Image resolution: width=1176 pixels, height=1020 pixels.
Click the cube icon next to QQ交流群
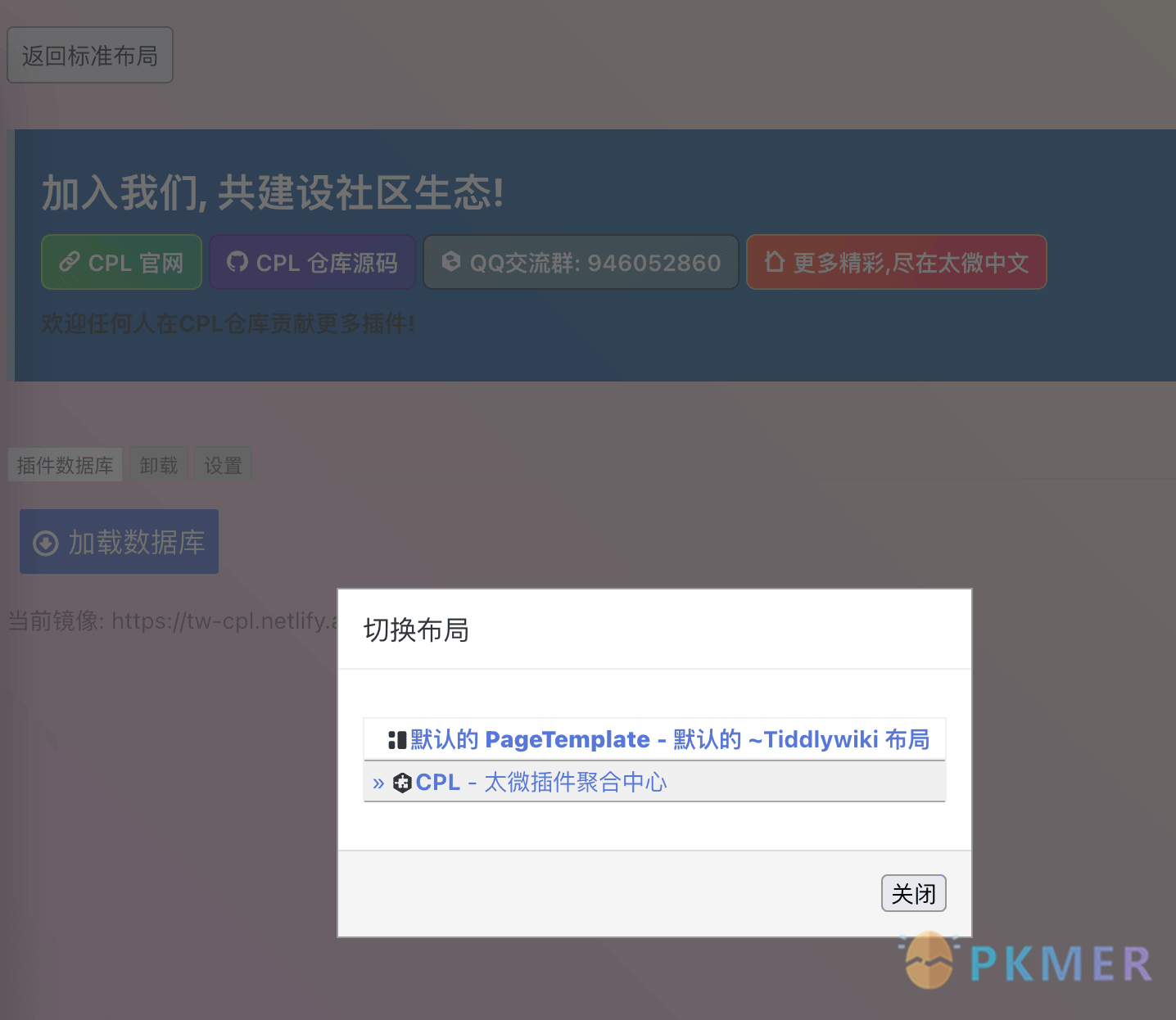pyautogui.click(x=451, y=261)
